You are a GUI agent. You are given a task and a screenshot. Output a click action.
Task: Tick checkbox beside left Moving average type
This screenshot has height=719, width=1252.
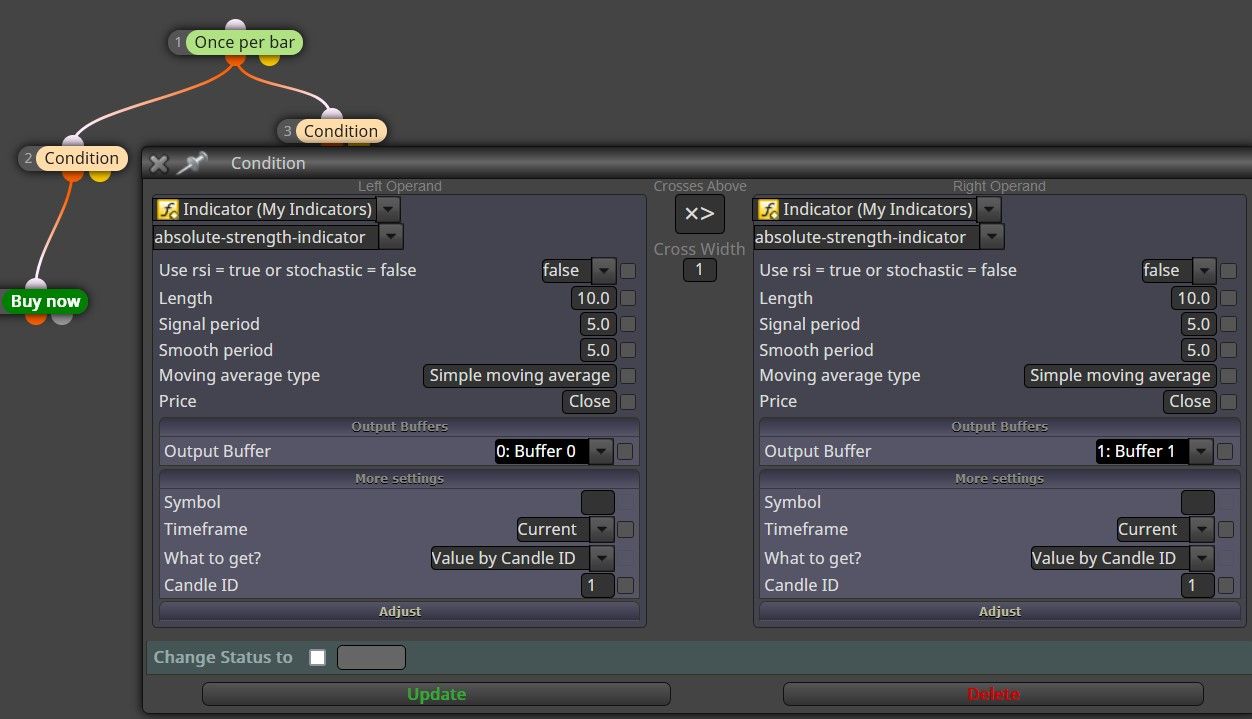click(628, 376)
